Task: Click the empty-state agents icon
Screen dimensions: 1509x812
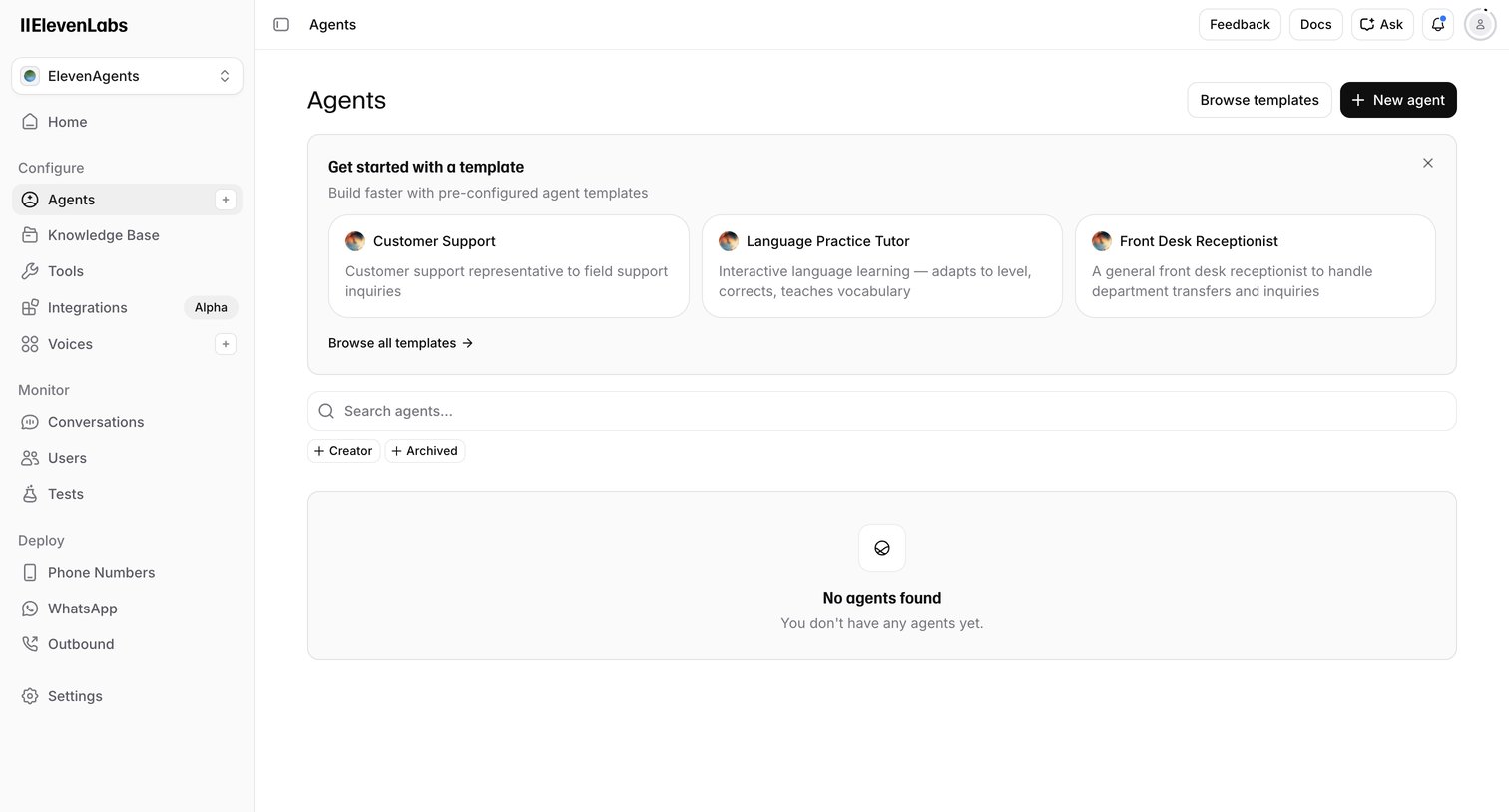Action: [x=882, y=548]
